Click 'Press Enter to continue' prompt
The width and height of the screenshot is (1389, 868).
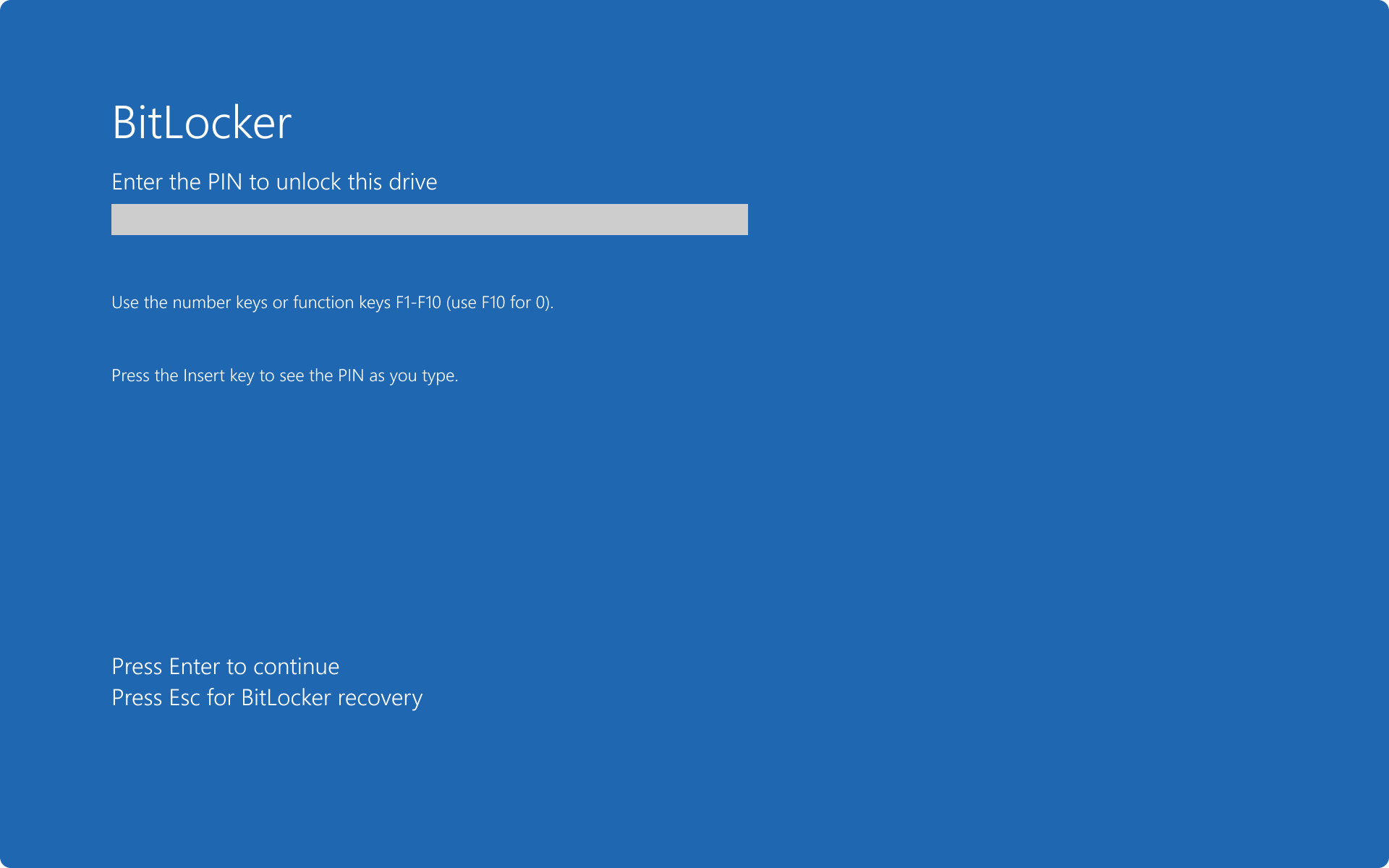(x=225, y=666)
